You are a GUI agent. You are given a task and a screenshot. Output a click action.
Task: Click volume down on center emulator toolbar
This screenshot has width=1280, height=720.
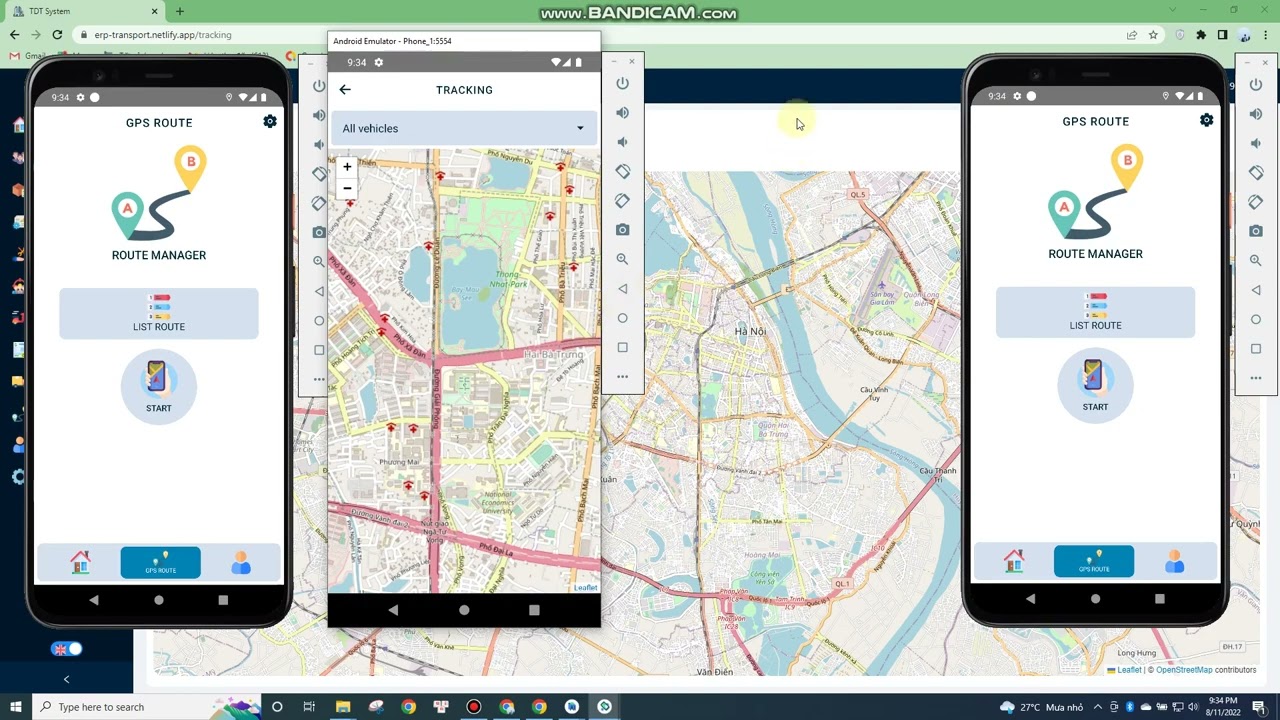[x=622, y=142]
